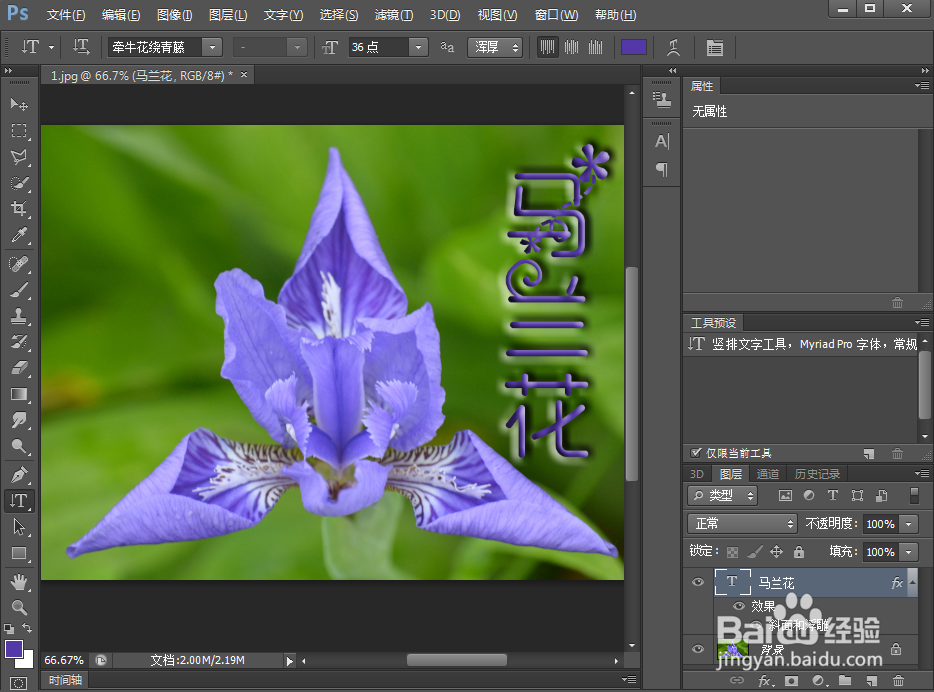This screenshot has height=692, width=934.
Task: Toggle text orientation in options bar
Action: pos(81,47)
